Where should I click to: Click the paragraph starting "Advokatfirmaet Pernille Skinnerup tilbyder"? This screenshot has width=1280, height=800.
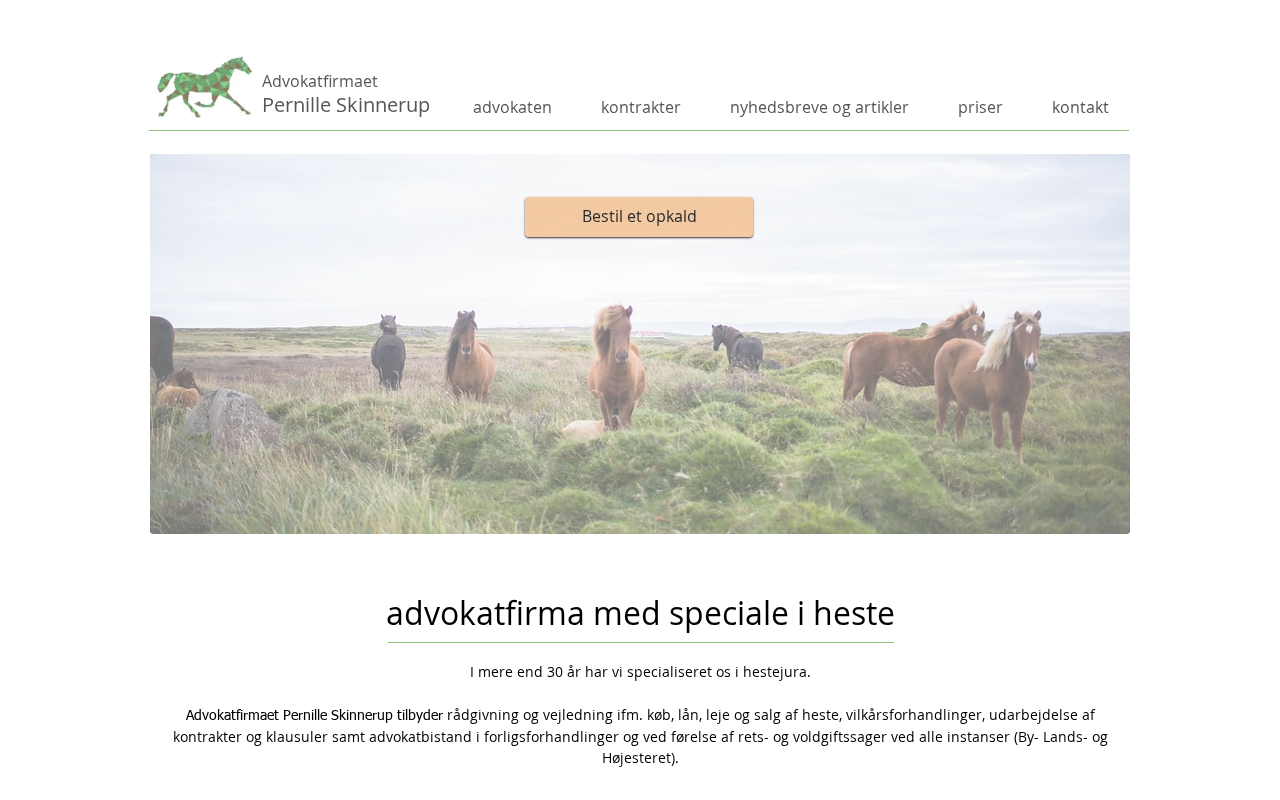tap(640, 736)
